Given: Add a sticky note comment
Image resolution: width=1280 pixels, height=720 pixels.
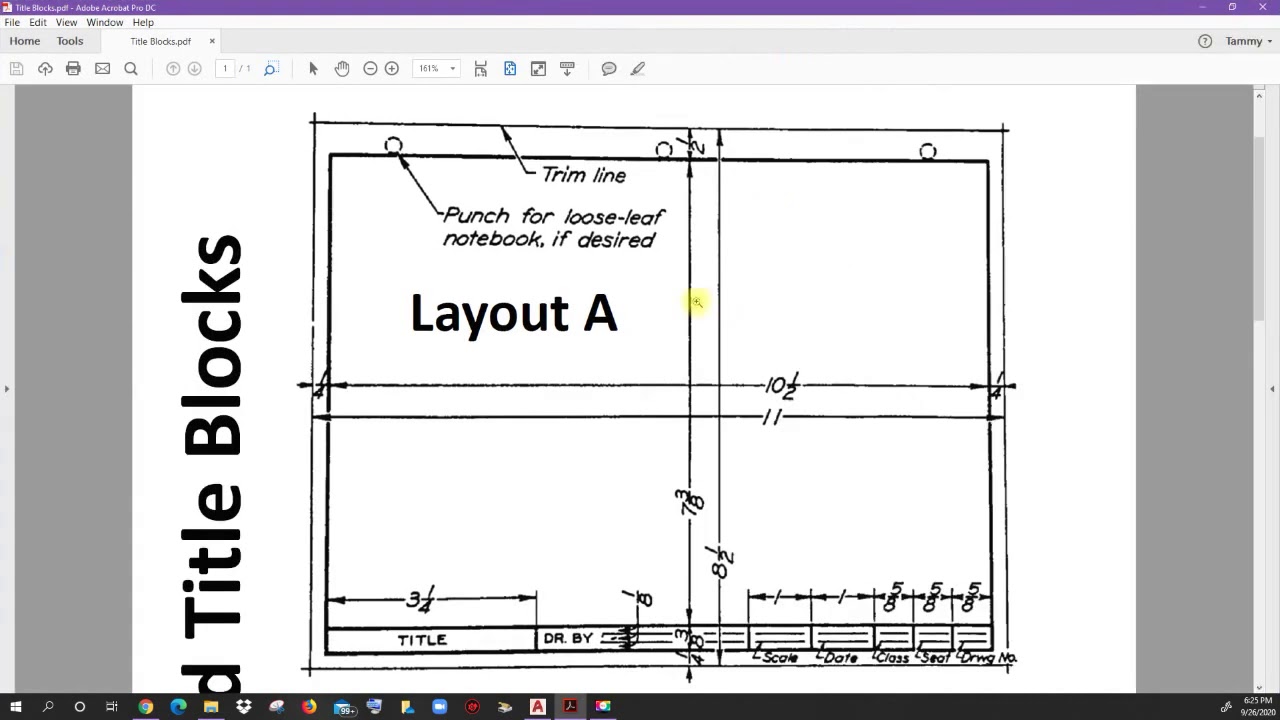Looking at the screenshot, I should pos(609,68).
